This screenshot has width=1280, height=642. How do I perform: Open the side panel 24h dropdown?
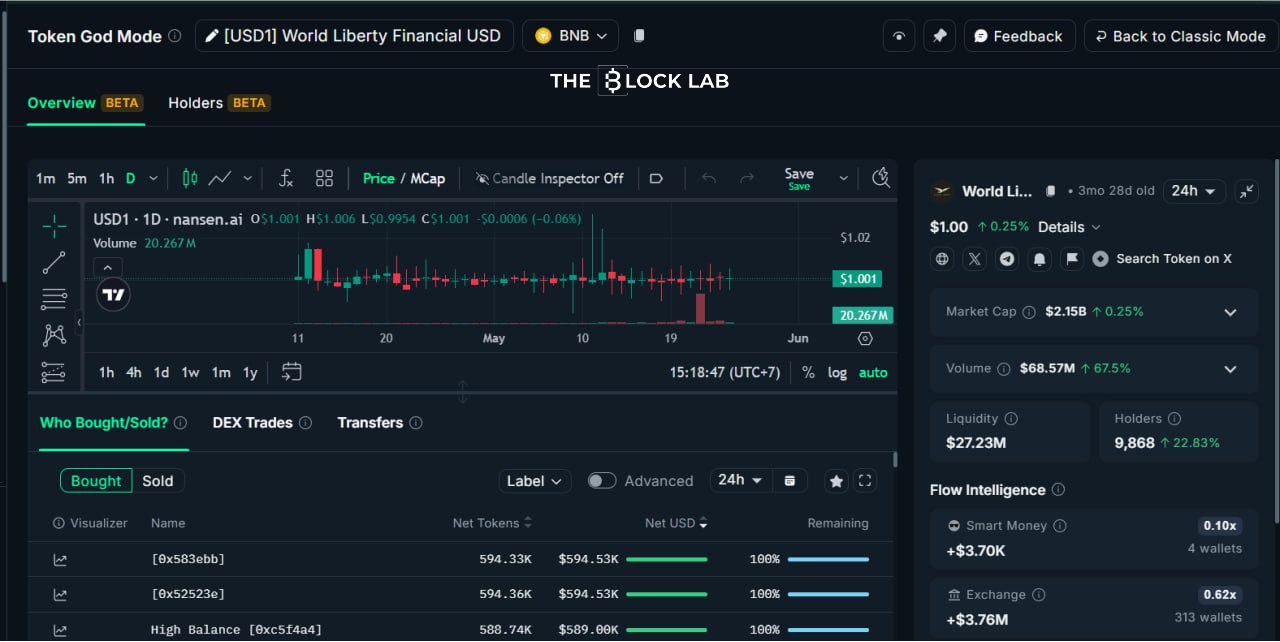[x=1196, y=191]
